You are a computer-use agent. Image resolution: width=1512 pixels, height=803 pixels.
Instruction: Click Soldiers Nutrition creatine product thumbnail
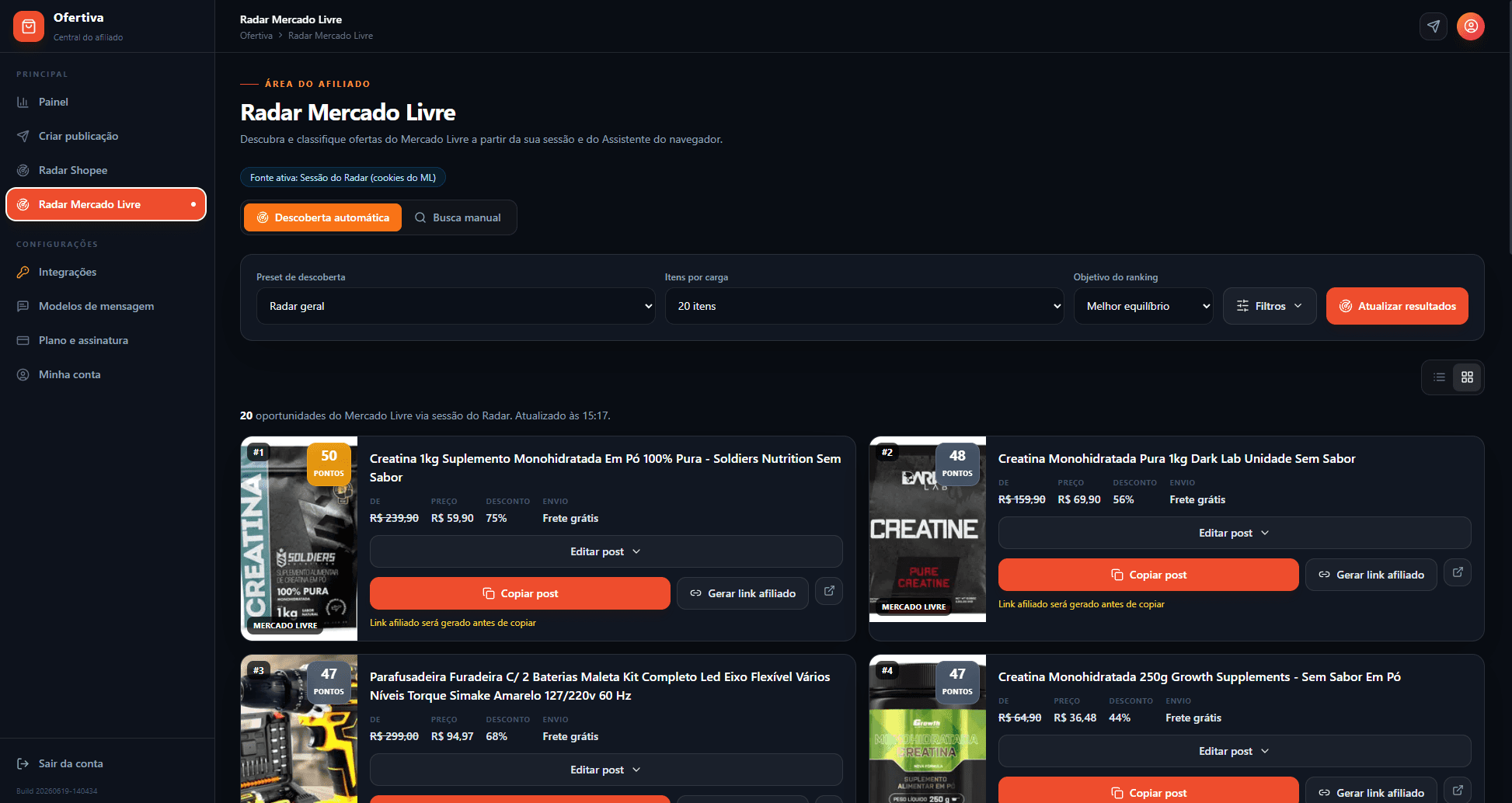(299, 538)
